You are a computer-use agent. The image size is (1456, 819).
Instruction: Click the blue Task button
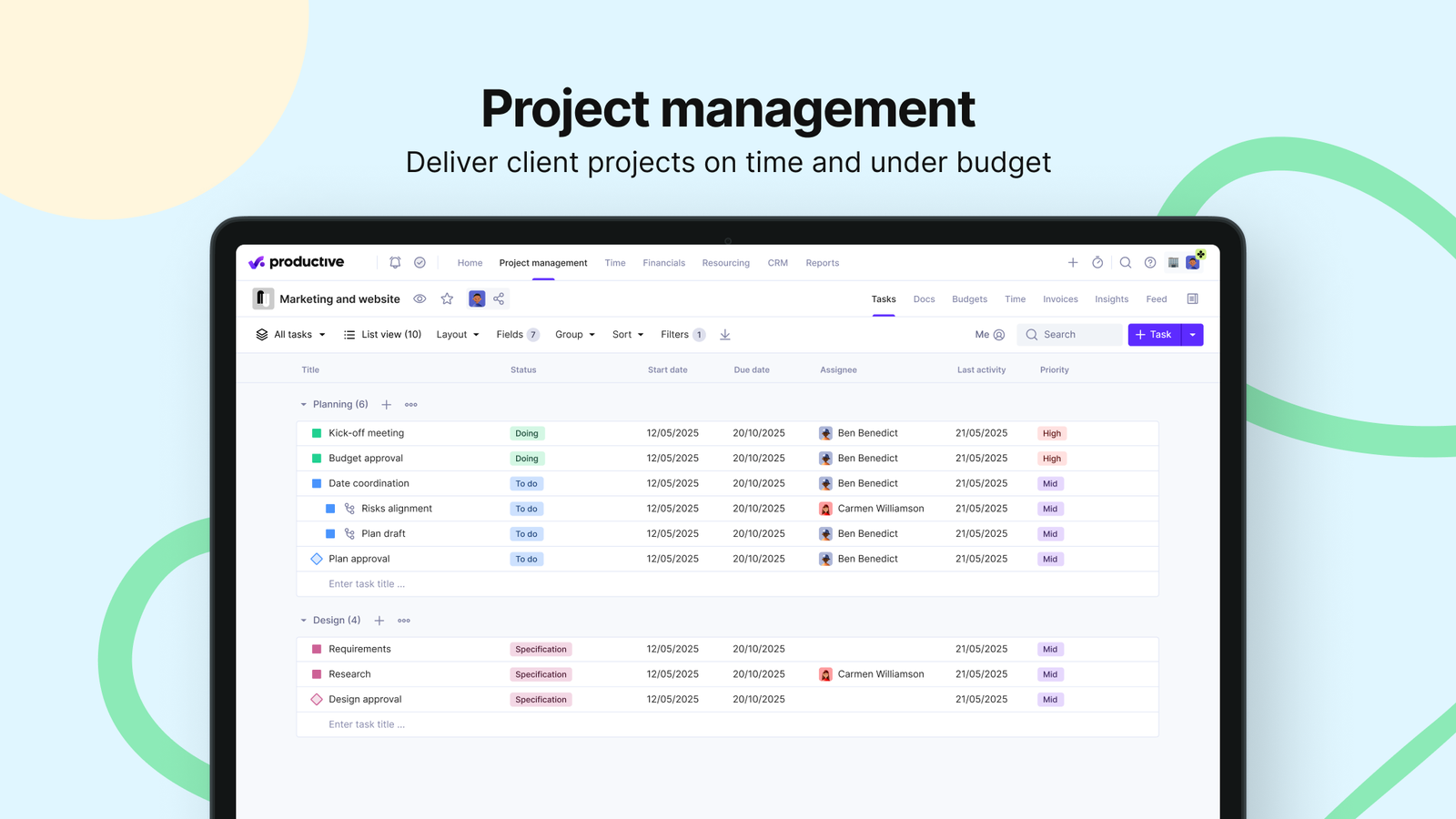pyautogui.click(x=1155, y=335)
